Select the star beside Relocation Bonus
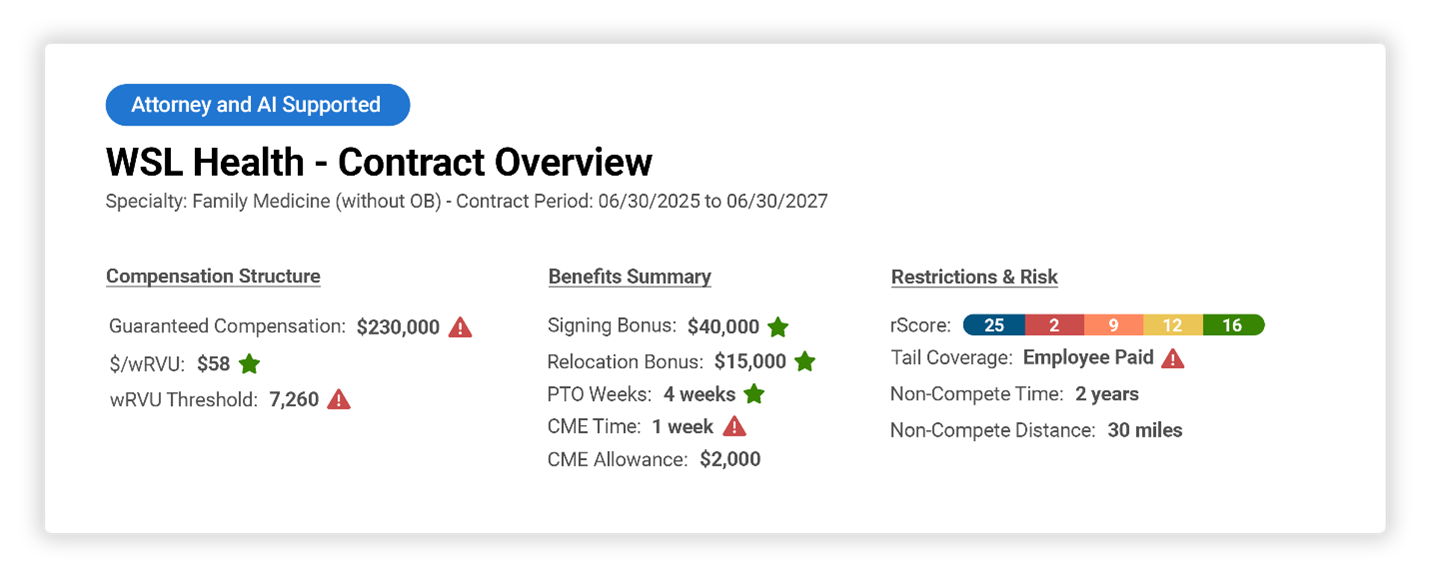 click(x=805, y=361)
